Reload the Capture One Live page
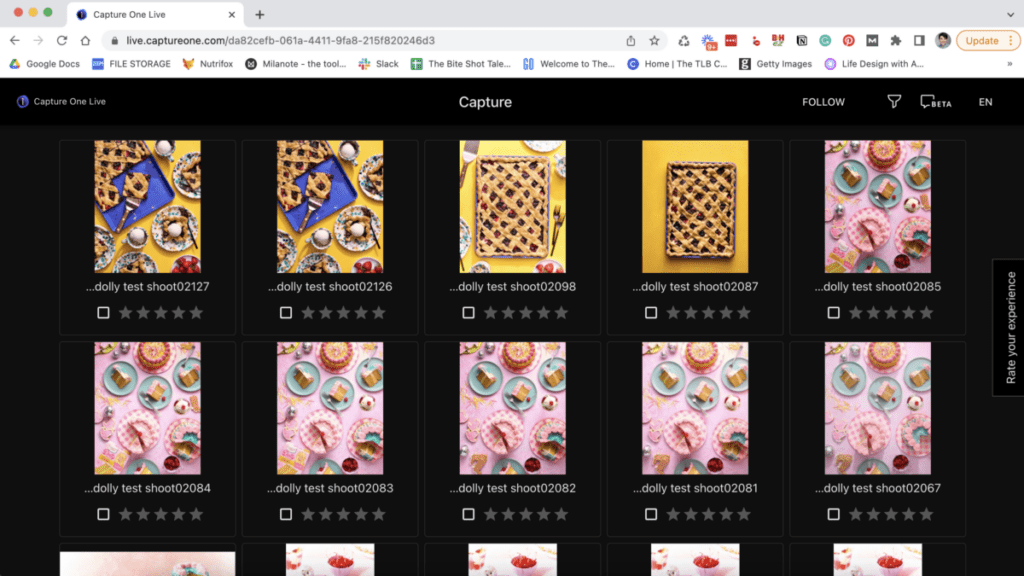 (61, 40)
